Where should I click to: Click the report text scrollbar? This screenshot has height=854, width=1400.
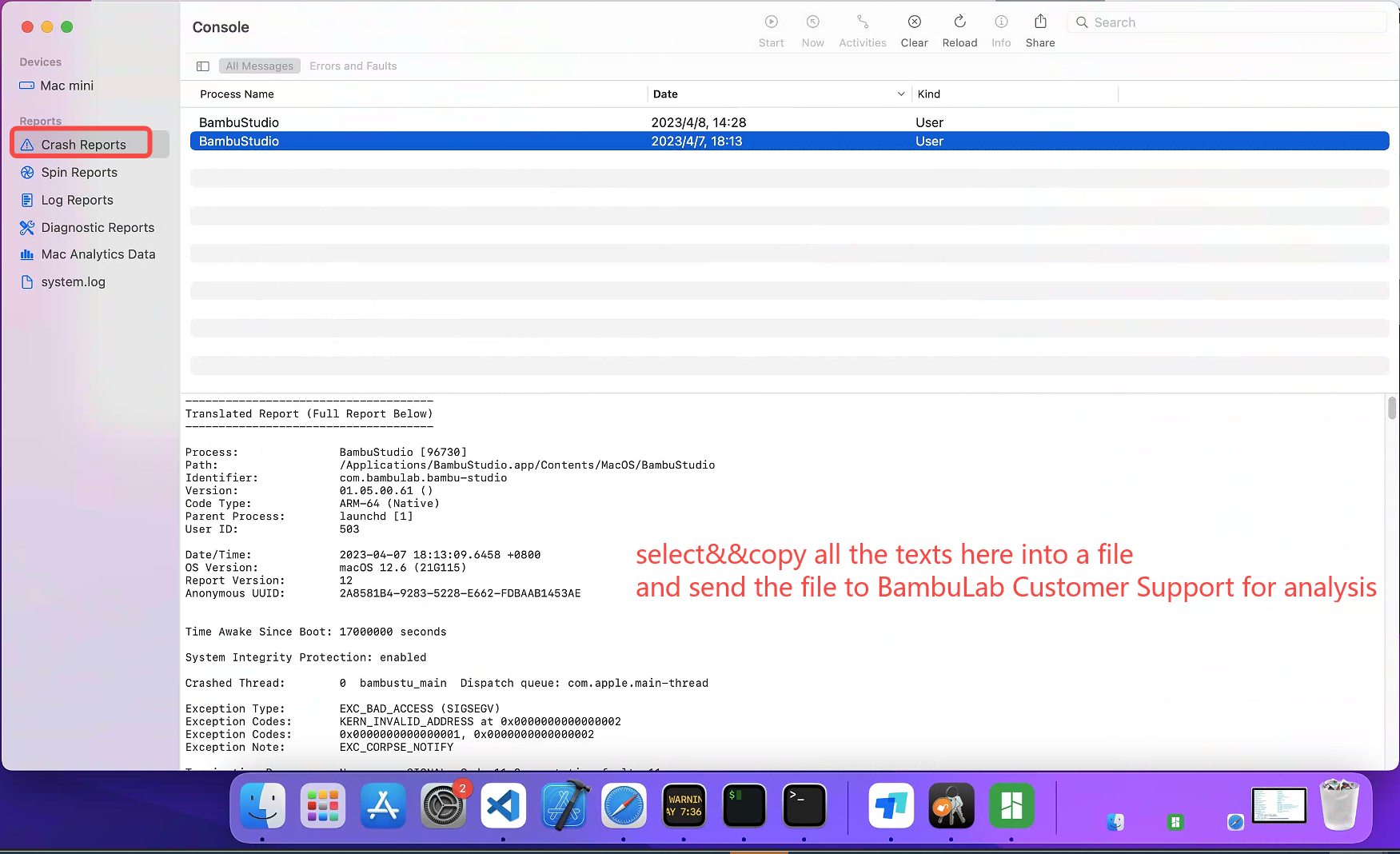pyautogui.click(x=1391, y=408)
